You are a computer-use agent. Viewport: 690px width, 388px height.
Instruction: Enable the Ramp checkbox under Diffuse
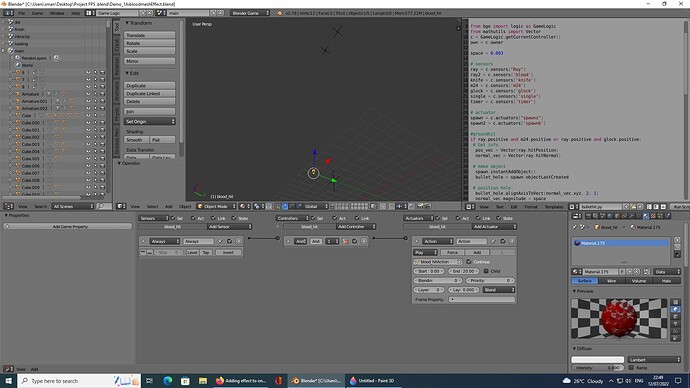631,367
